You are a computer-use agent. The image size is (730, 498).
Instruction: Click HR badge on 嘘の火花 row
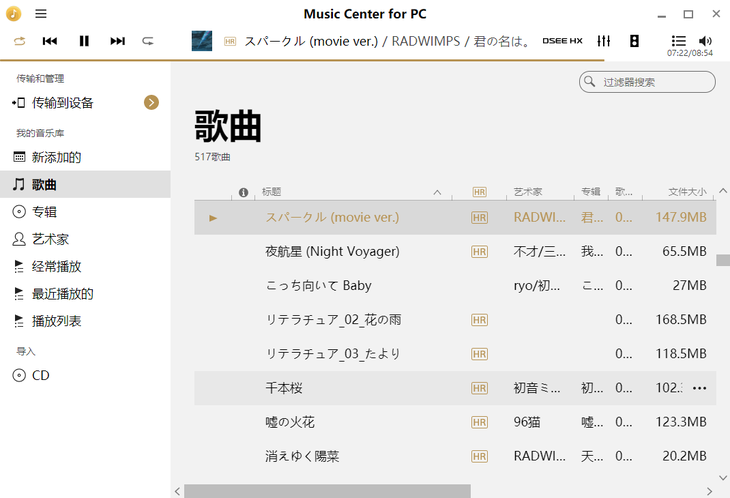[480, 422]
